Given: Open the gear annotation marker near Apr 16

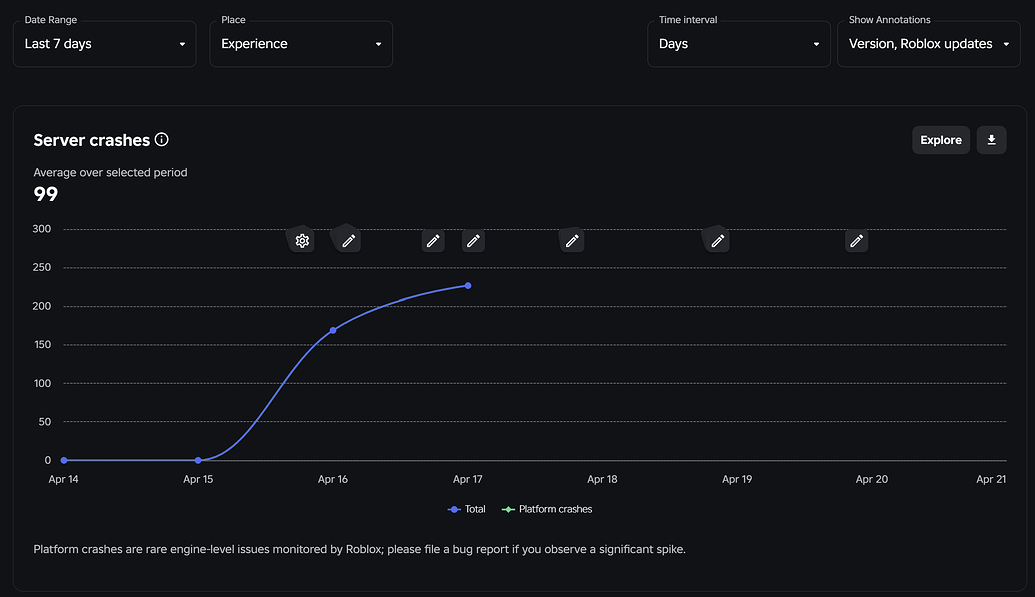Looking at the screenshot, I should 302,240.
